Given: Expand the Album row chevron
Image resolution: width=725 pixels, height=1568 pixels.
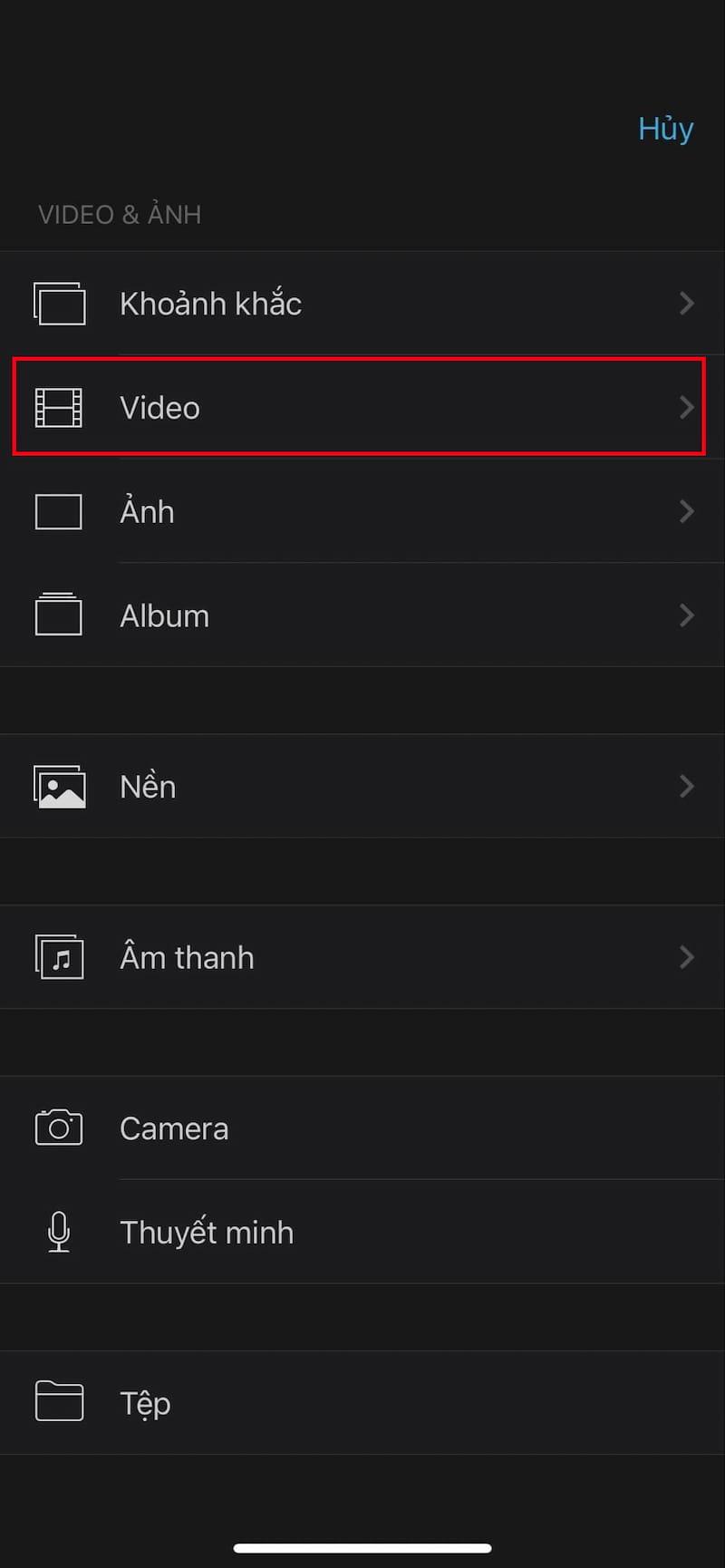Looking at the screenshot, I should (686, 615).
